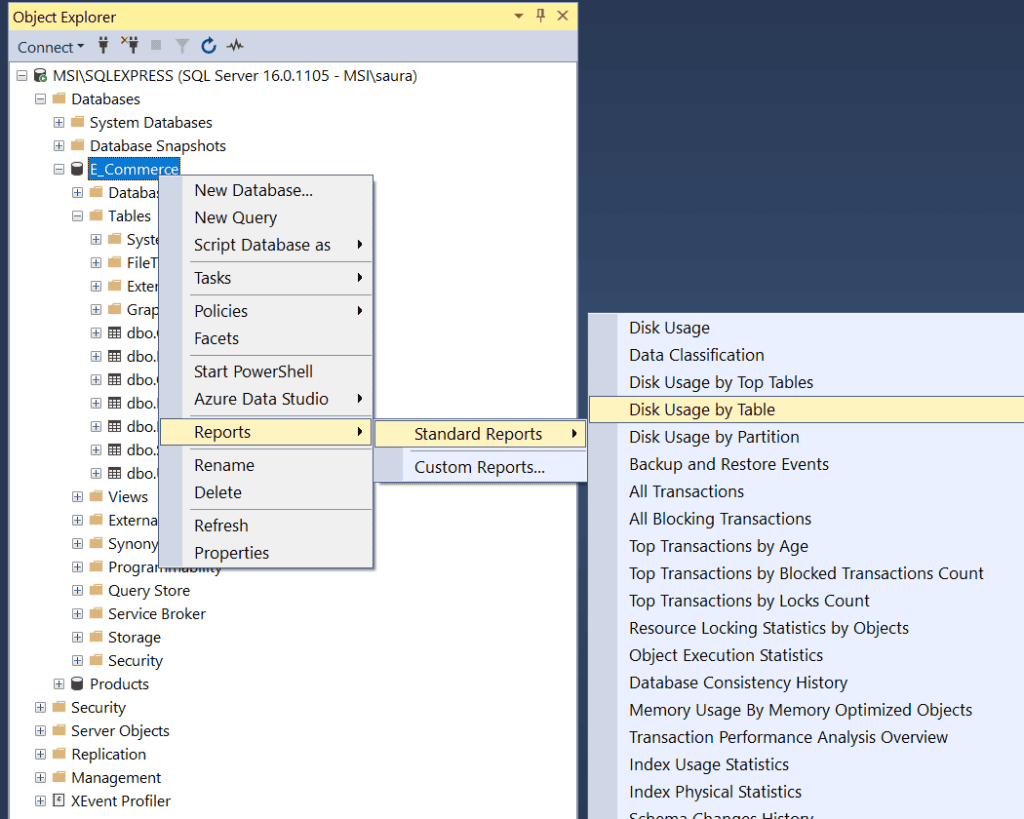
Task: Select the Products database in the tree
Action: (x=112, y=684)
